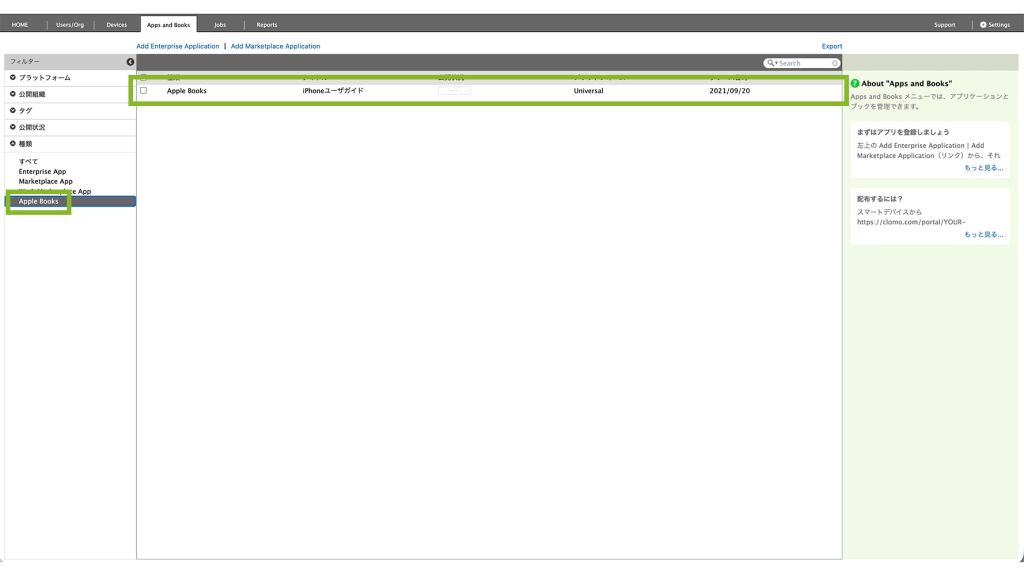Click into the Search input field
Screen dimensions: 1024x576
coord(803,63)
